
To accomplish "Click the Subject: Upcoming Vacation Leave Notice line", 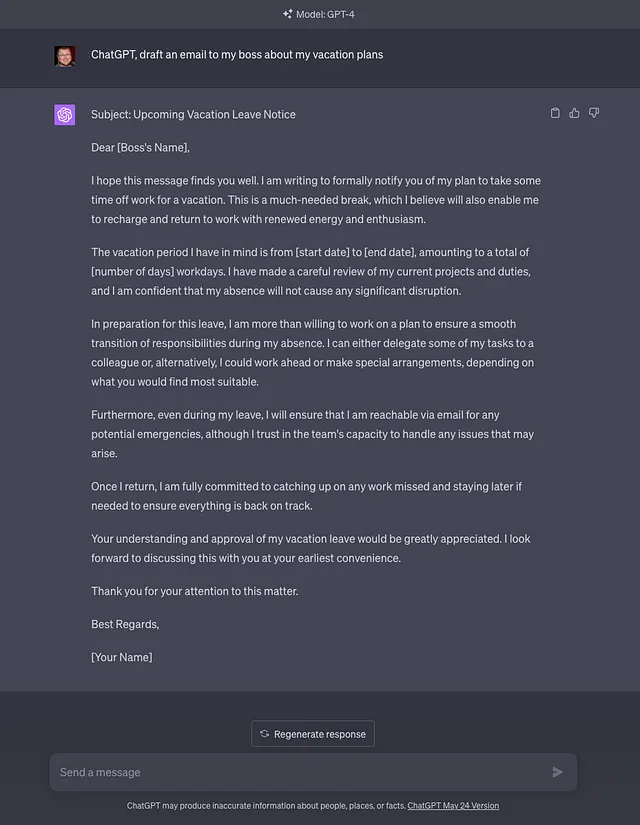I will [193, 115].
